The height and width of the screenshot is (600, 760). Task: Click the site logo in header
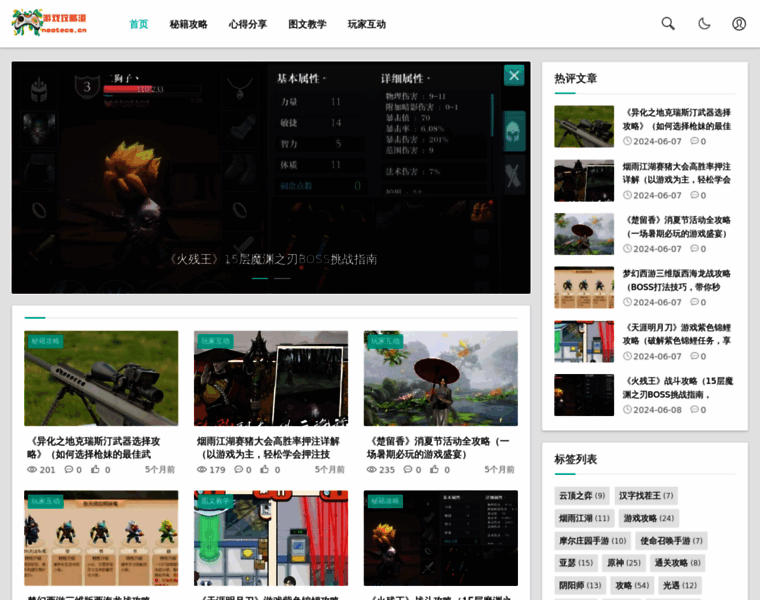click(x=50, y=23)
